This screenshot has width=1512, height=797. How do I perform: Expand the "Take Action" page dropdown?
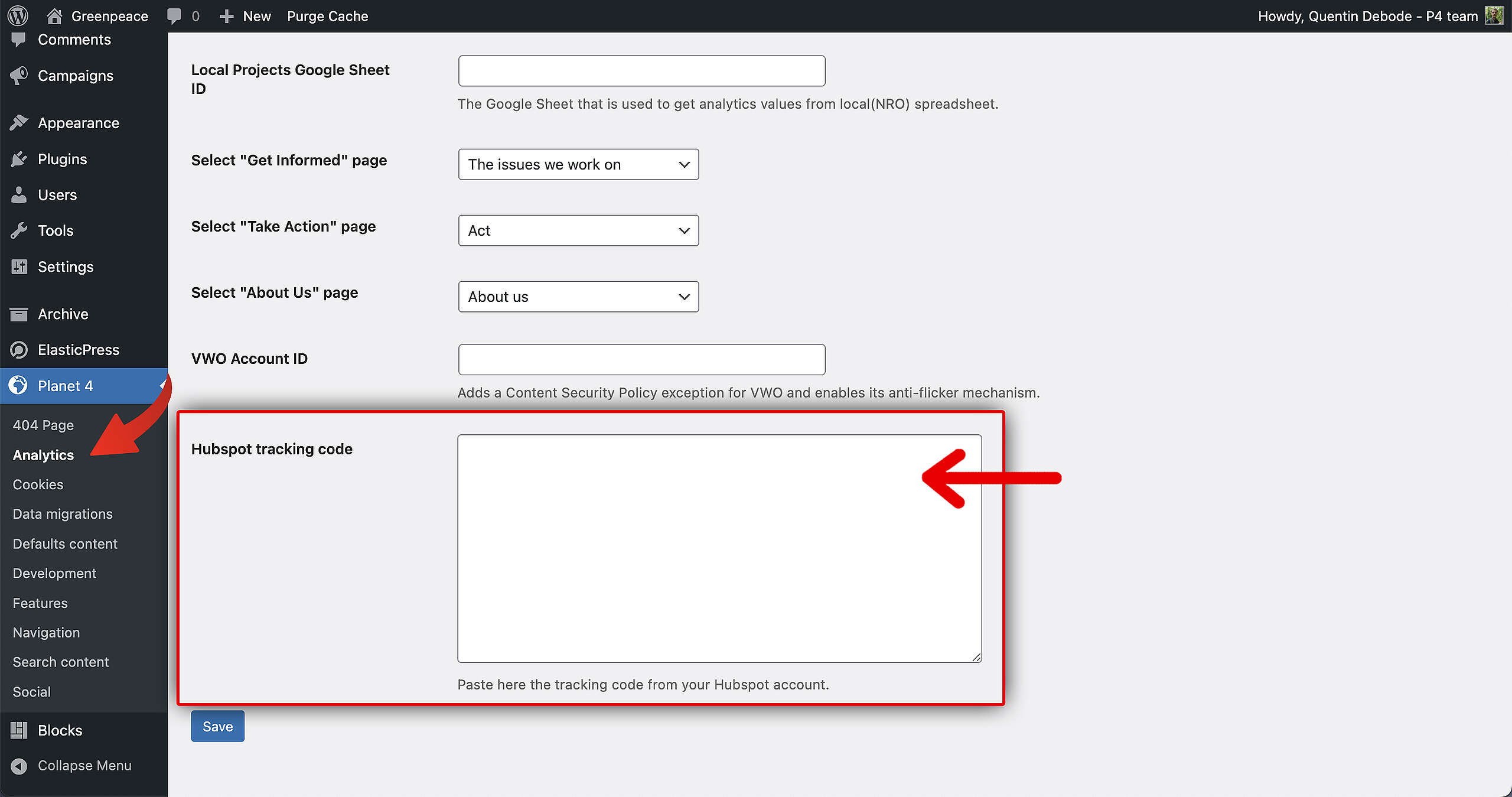pyautogui.click(x=578, y=230)
